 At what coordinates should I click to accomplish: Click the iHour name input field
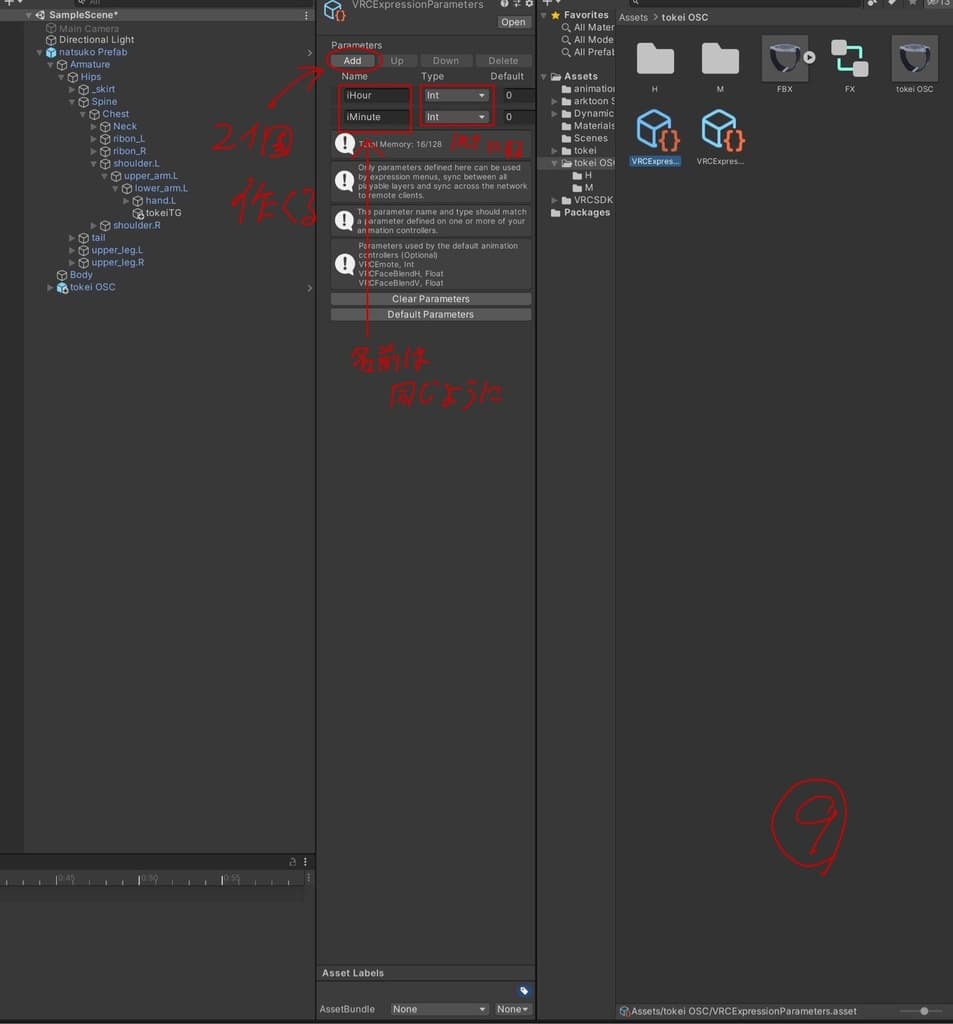point(376,95)
